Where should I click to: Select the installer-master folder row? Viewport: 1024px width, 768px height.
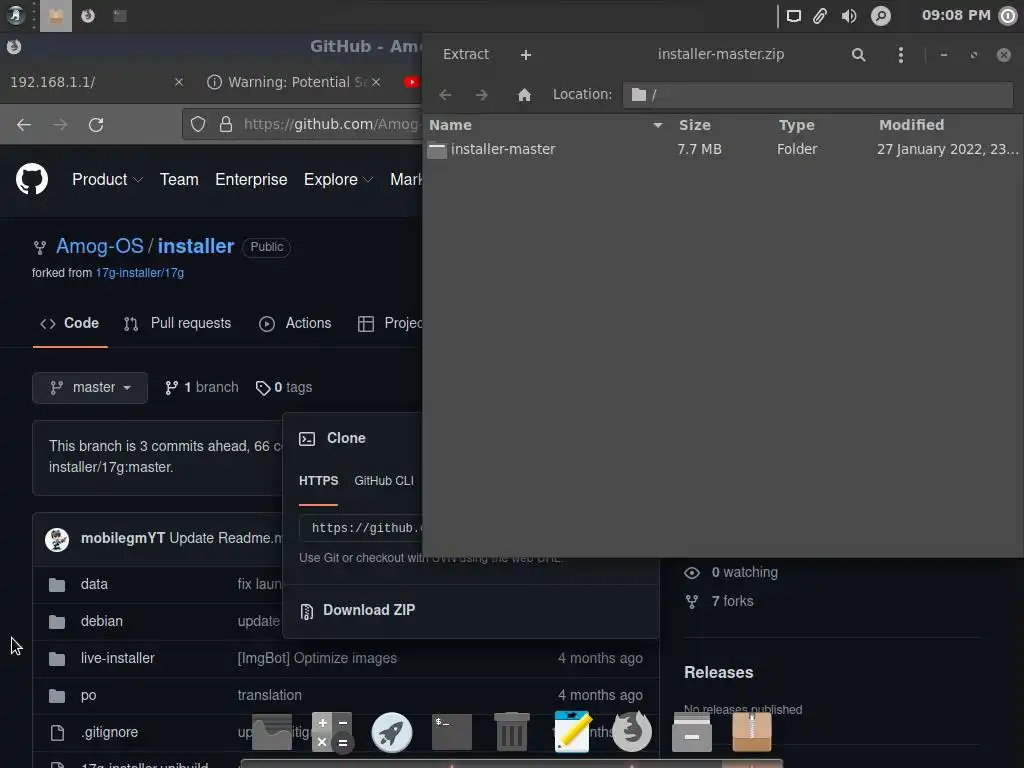(723, 150)
